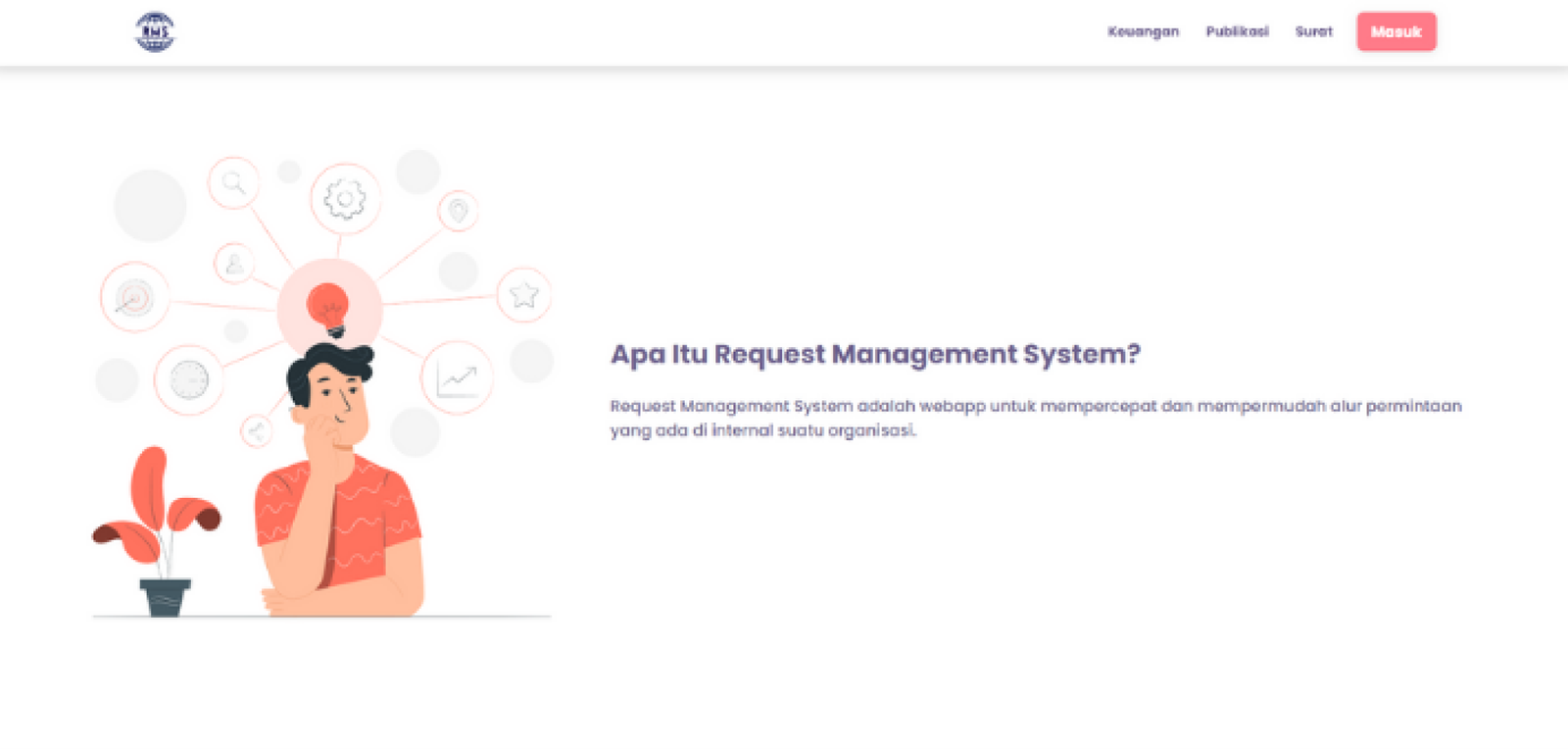Image resolution: width=1568 pixels, height=749 pixels.
Task: Click the location pin icon bubble
Action: click(458, 211)
